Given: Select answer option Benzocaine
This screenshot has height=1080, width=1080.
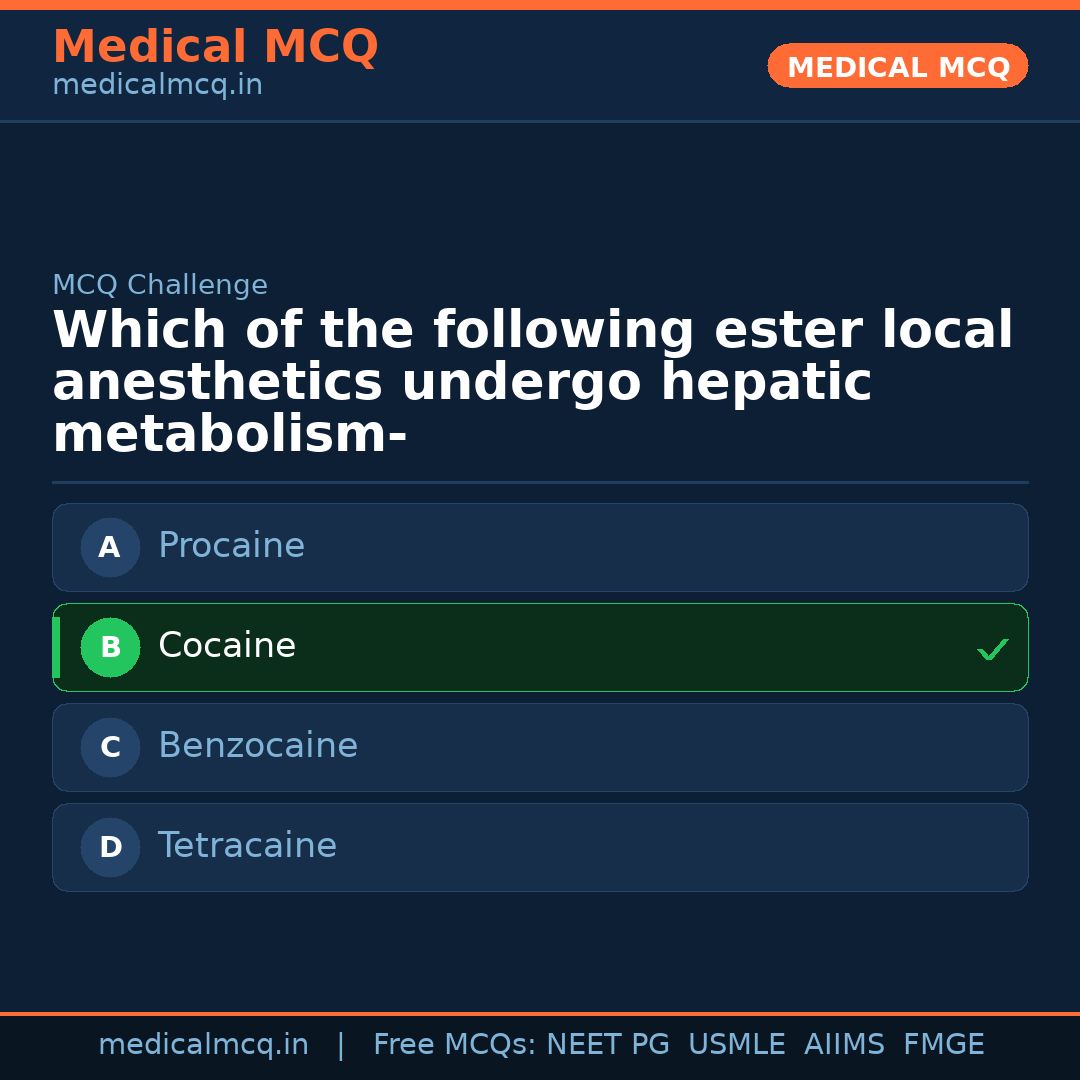Looking at the screenshot, I should click(x=540, y=747).
